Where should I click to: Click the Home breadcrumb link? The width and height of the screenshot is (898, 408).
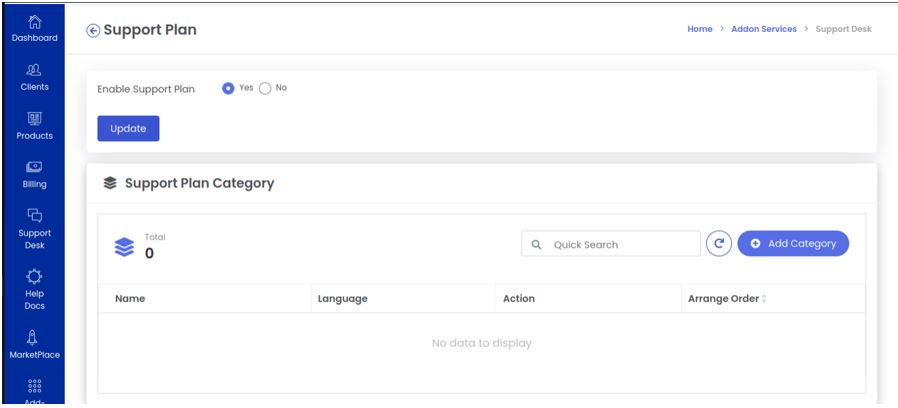coord(700,29)
